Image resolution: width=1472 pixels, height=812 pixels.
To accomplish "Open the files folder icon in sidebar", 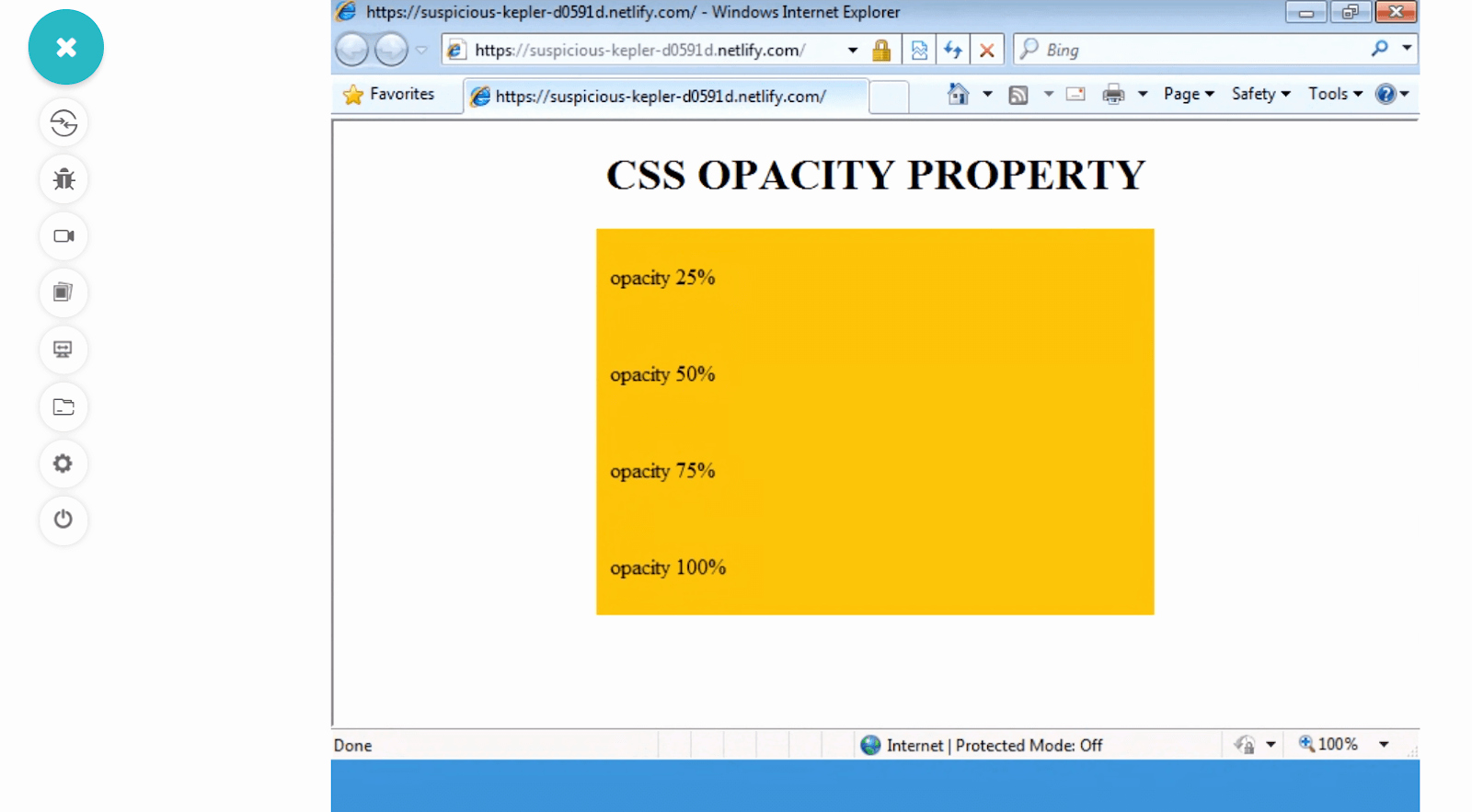I will pos(63,406).
